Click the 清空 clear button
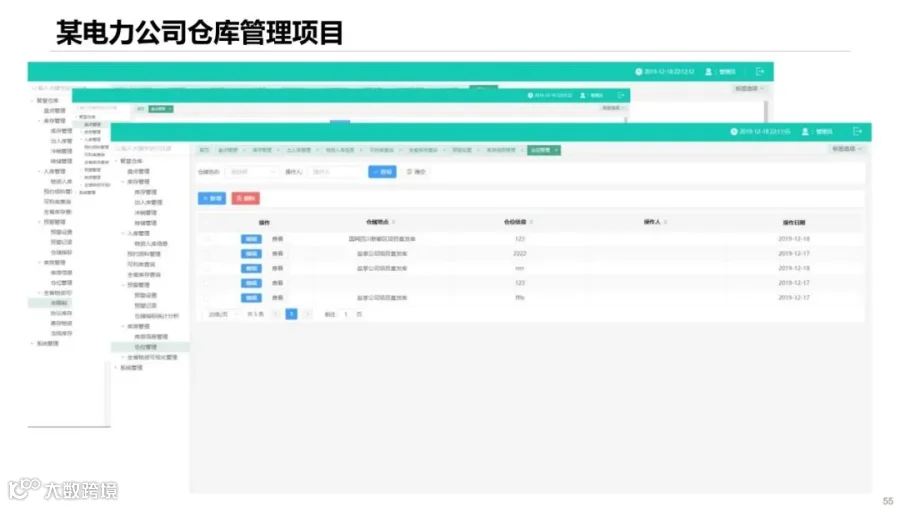The height and width of the screenshot is (507, 900). coord(416,172)
